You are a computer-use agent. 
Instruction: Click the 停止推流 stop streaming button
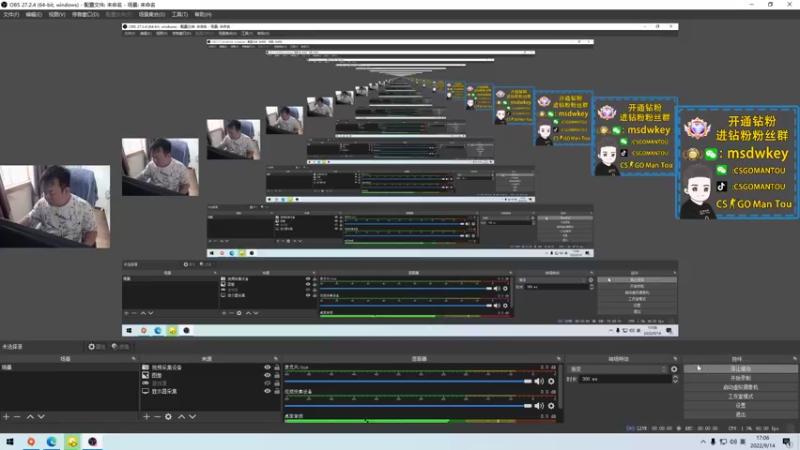740,368
